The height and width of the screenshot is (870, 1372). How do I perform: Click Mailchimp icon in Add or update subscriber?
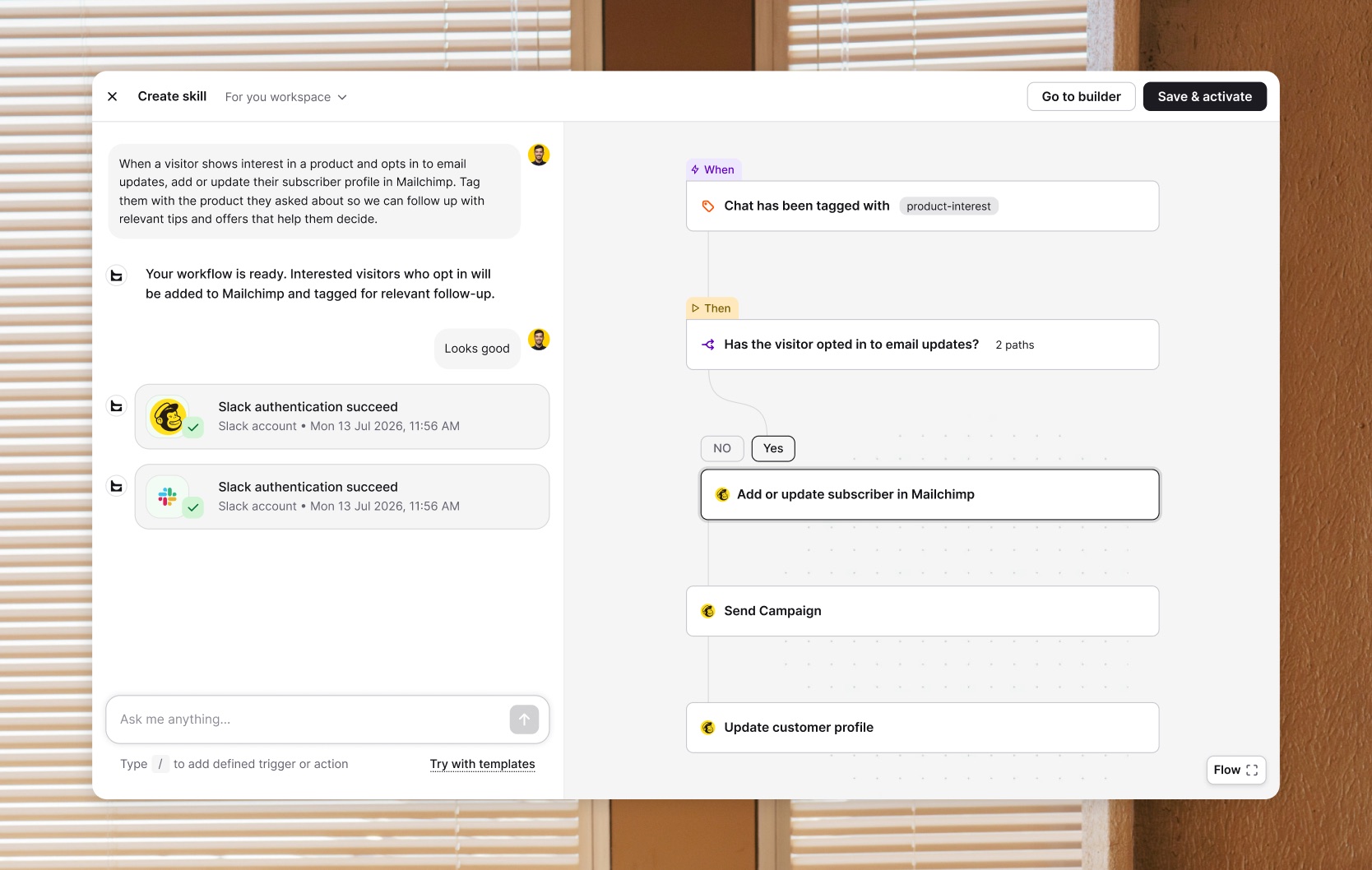[722, 494]
